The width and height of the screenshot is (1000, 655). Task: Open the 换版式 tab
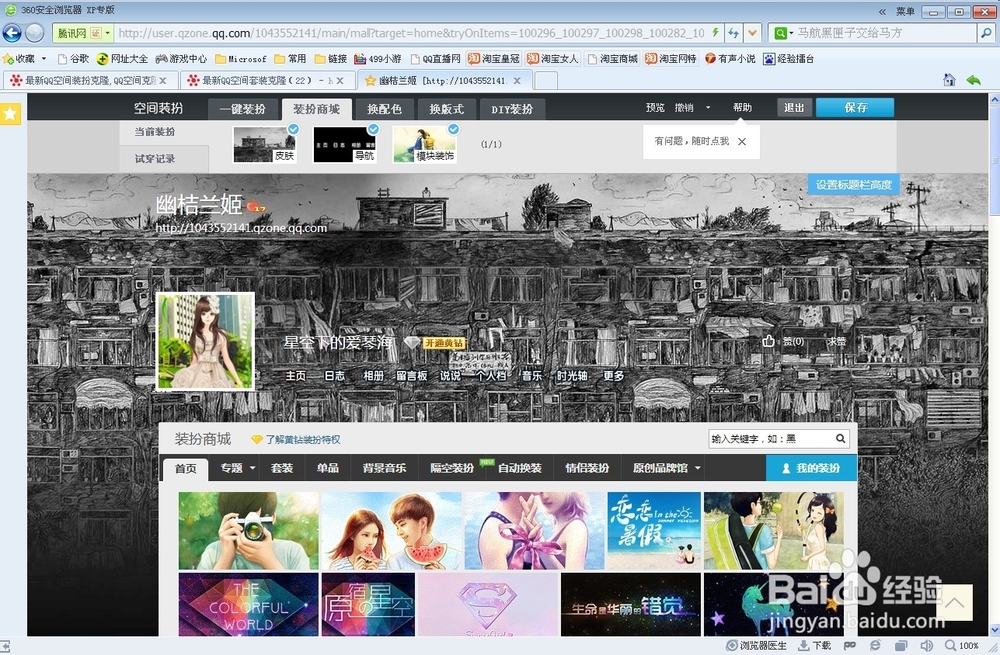(x=446, y=109)
